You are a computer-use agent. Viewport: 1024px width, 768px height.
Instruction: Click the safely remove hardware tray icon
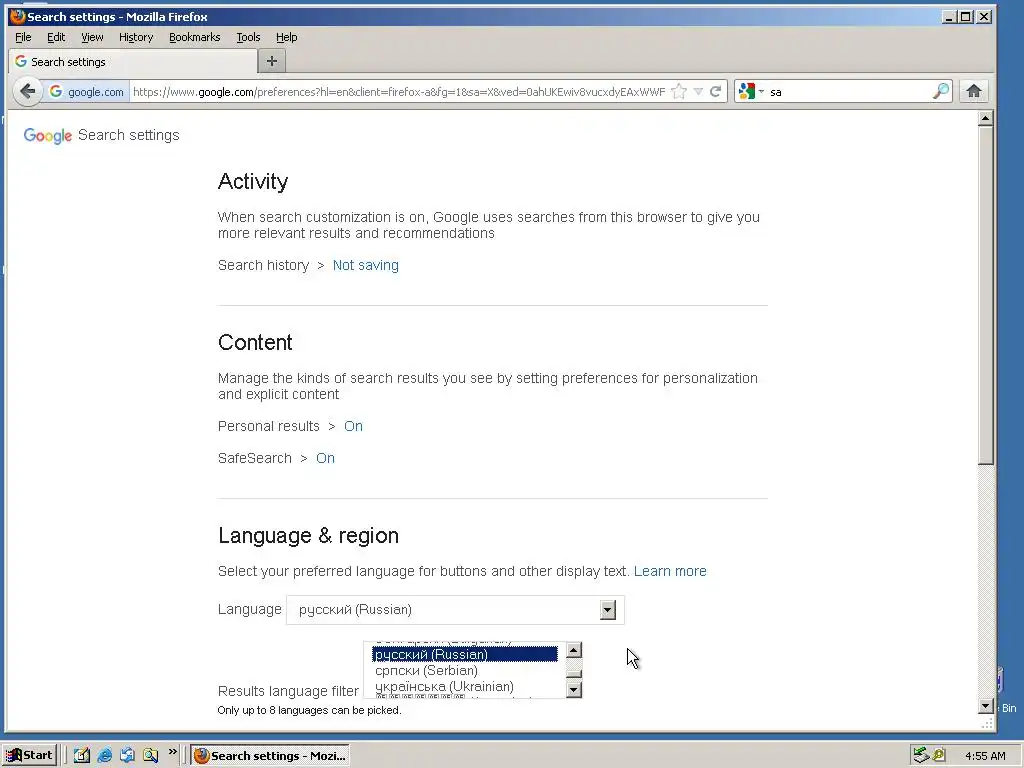click(x=921, y=755)
